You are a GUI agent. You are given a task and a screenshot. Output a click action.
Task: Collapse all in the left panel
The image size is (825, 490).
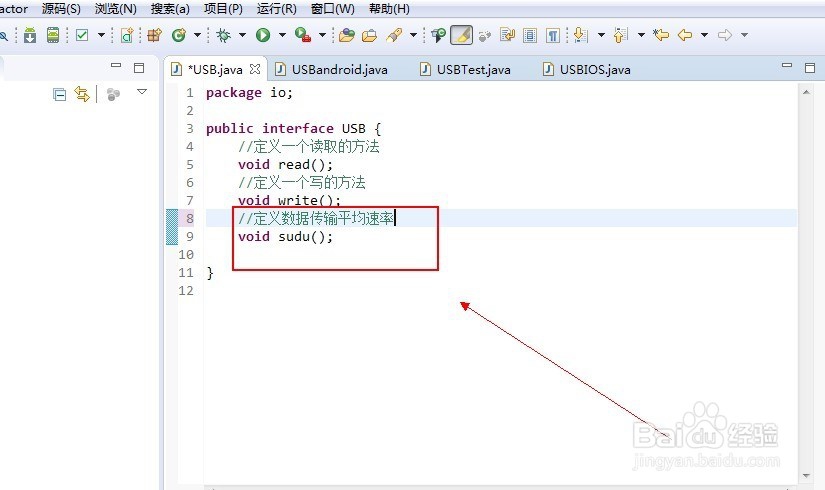pyautogui.click(x=59, y=95)
